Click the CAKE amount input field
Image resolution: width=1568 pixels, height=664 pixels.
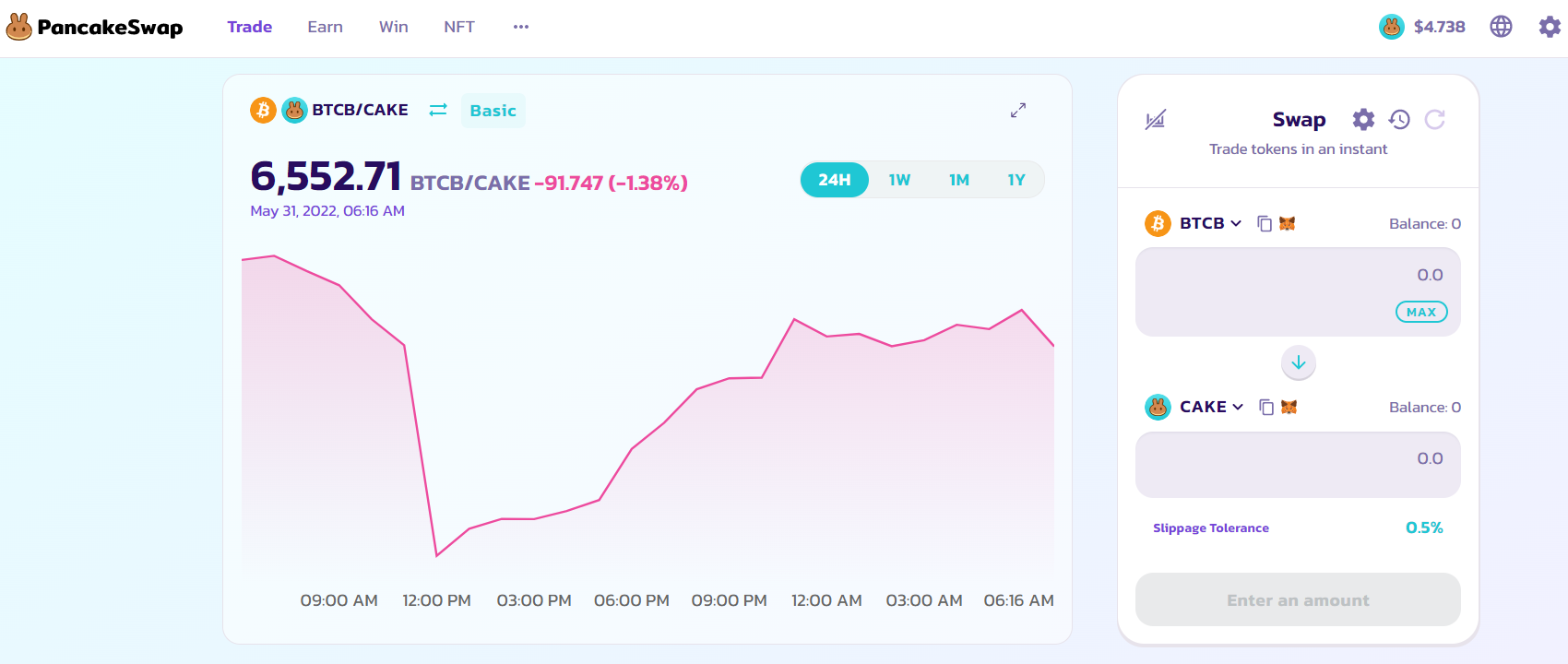pyautogui.click(x=1298, y=465)
